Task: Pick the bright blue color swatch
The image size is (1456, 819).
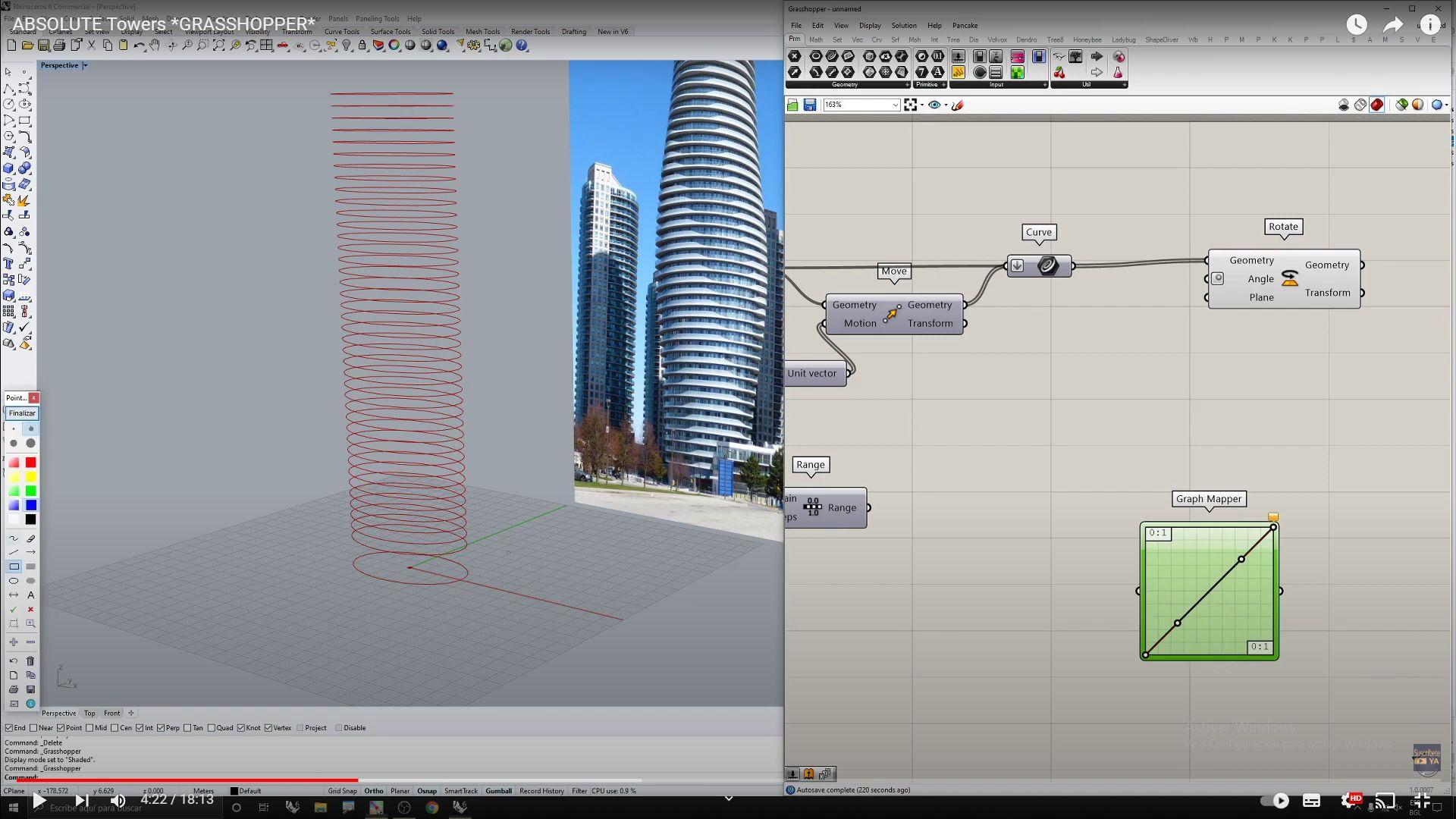Action: point(30,505)
